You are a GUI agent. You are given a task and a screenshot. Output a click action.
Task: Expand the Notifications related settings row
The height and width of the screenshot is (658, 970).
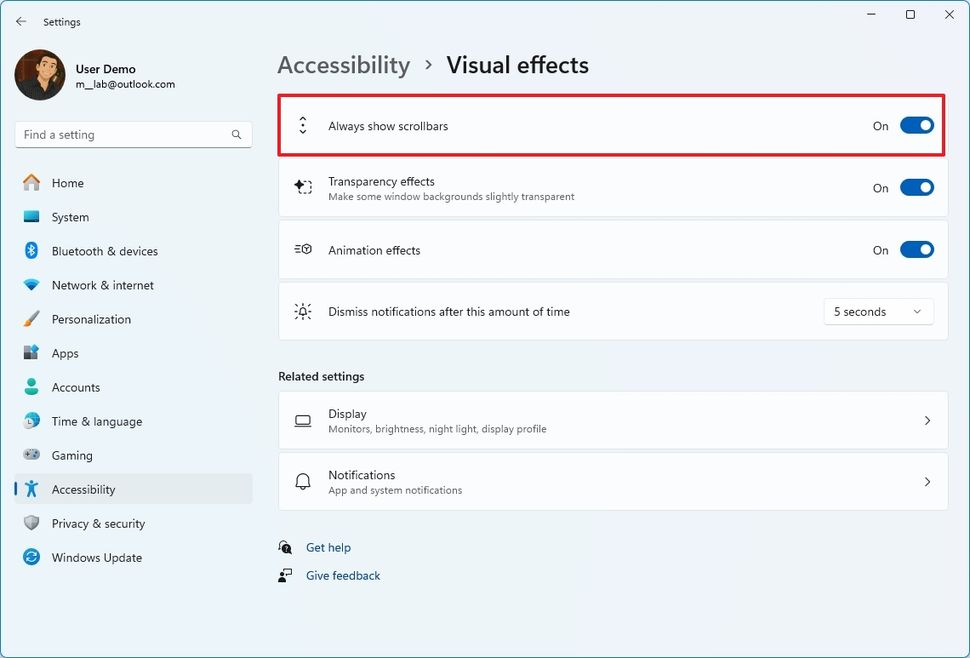click(613, 481)
